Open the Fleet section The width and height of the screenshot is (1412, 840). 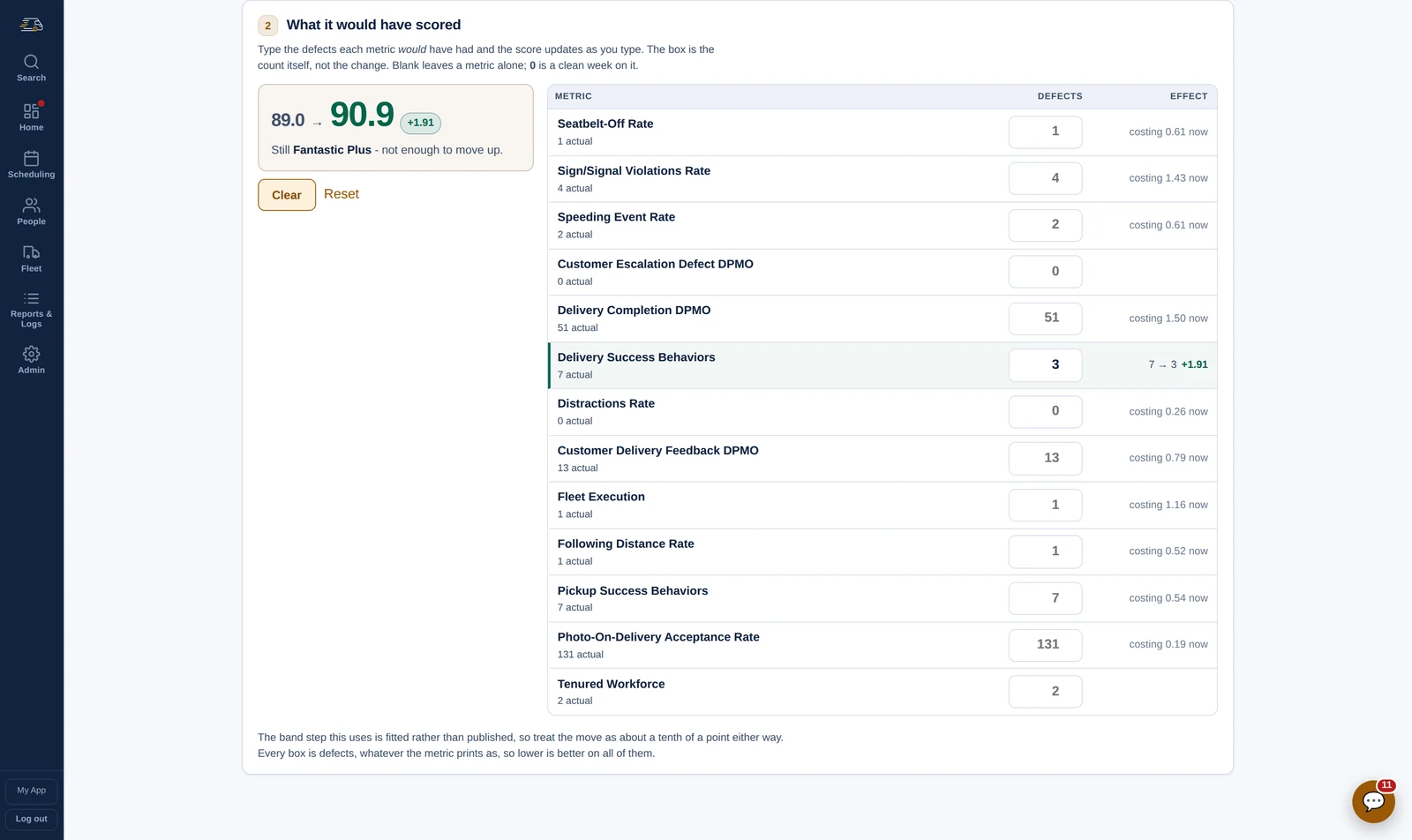(x=31, y=259)
